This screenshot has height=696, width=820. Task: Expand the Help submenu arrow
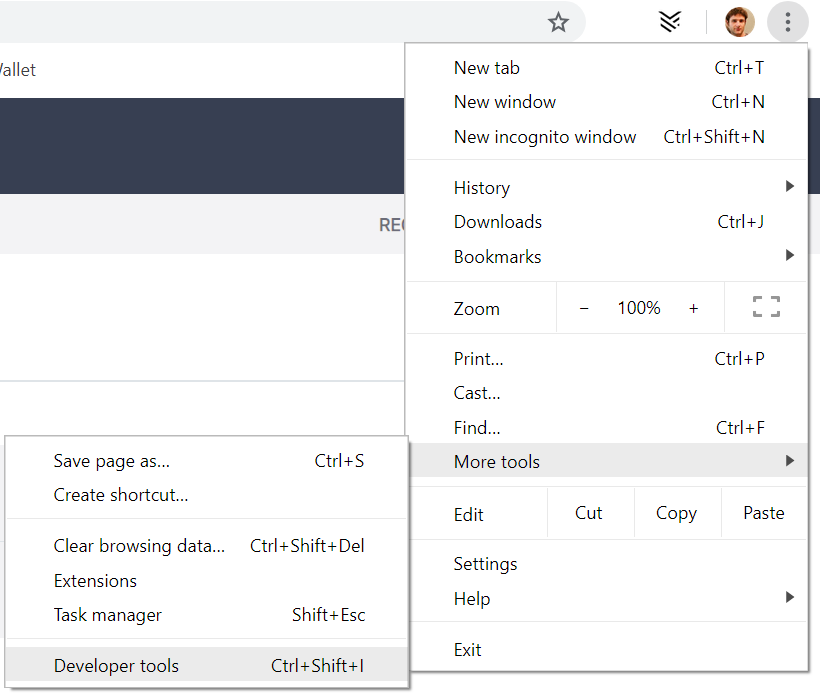790,597
